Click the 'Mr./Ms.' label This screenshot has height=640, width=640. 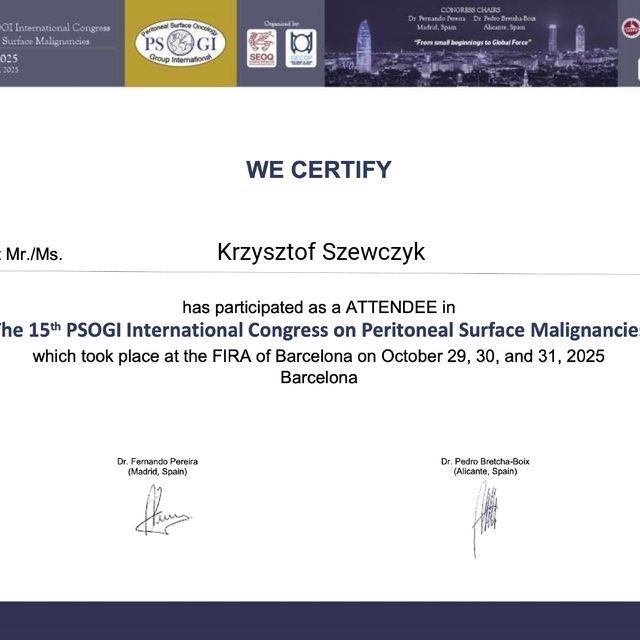[34, 254]
